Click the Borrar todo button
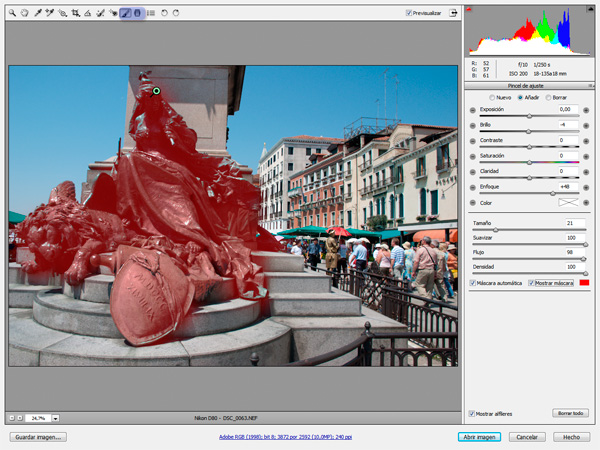600x450 pixels. [570, 413]
